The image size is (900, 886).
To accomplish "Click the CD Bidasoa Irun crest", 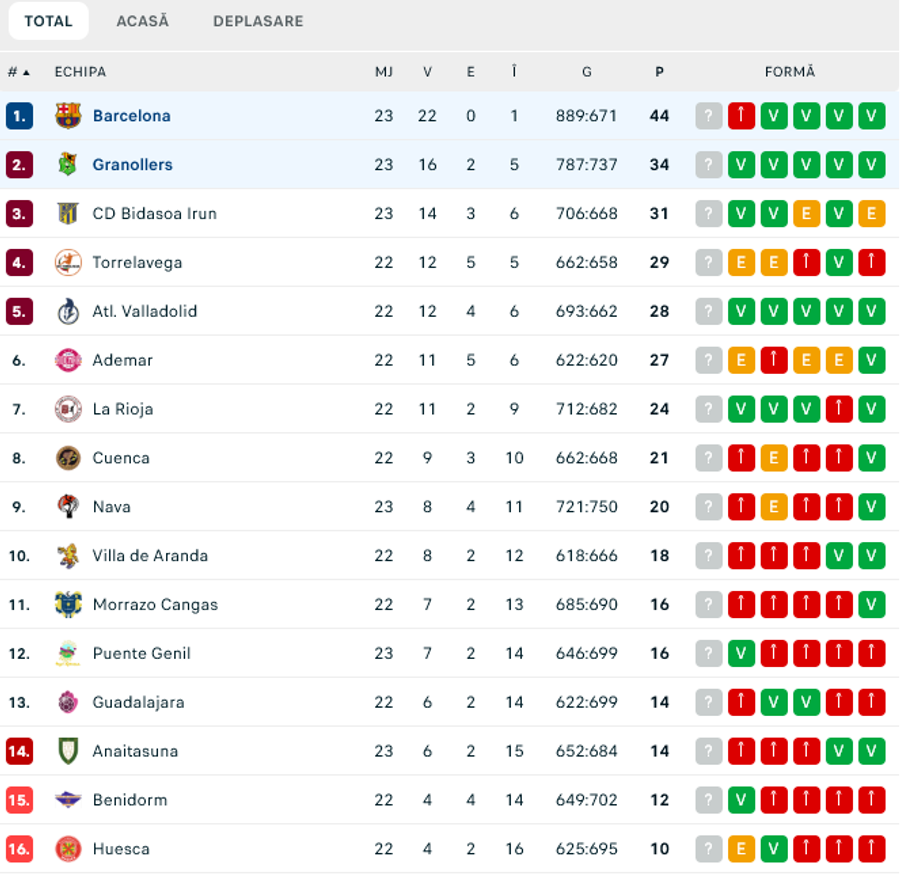I will click(68, 213).
